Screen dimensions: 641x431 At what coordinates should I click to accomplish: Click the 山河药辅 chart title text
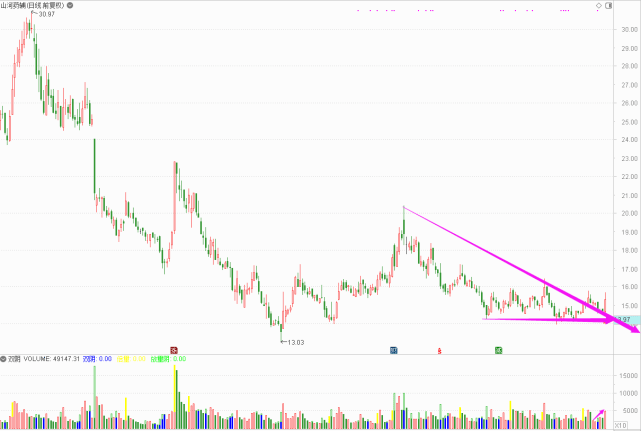pyautogui.click(x=20, y=6)
